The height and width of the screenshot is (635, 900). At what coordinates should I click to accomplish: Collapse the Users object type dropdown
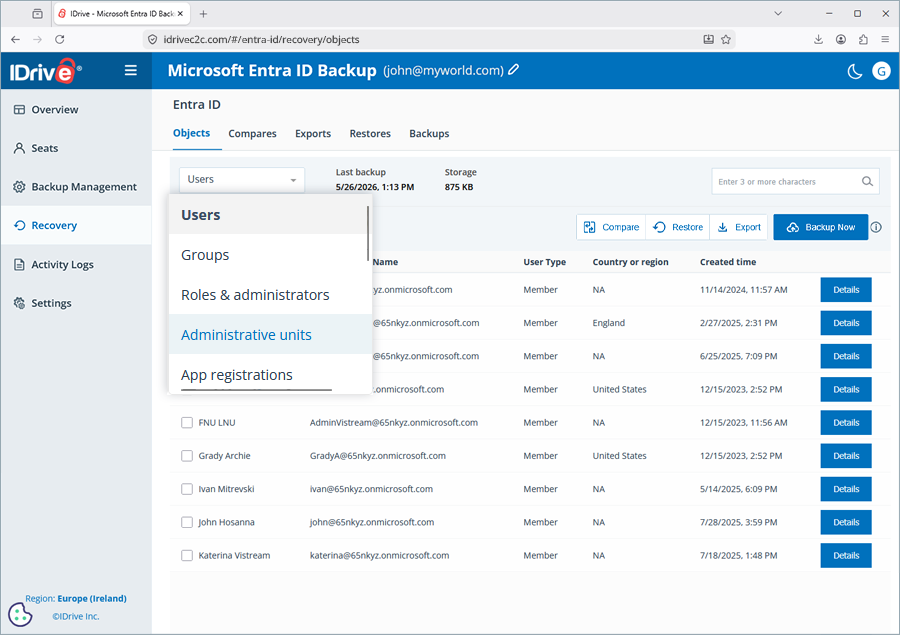pos(242,180)
